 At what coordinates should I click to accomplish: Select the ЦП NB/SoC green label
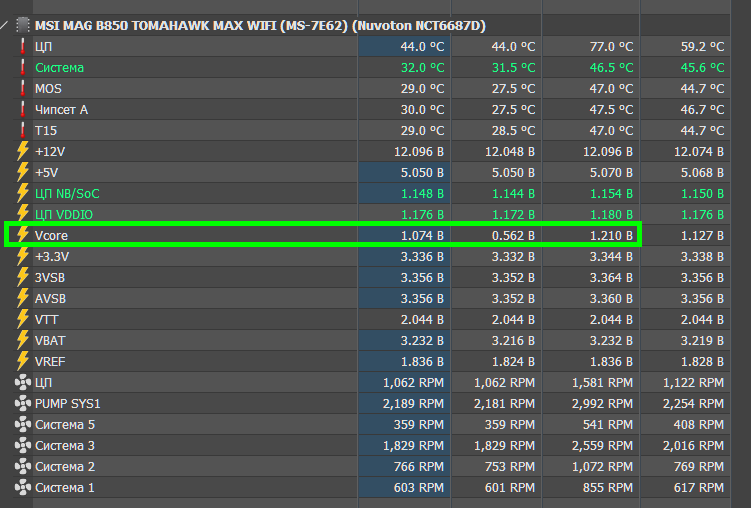pyautogui.click(x=67, y=193)
